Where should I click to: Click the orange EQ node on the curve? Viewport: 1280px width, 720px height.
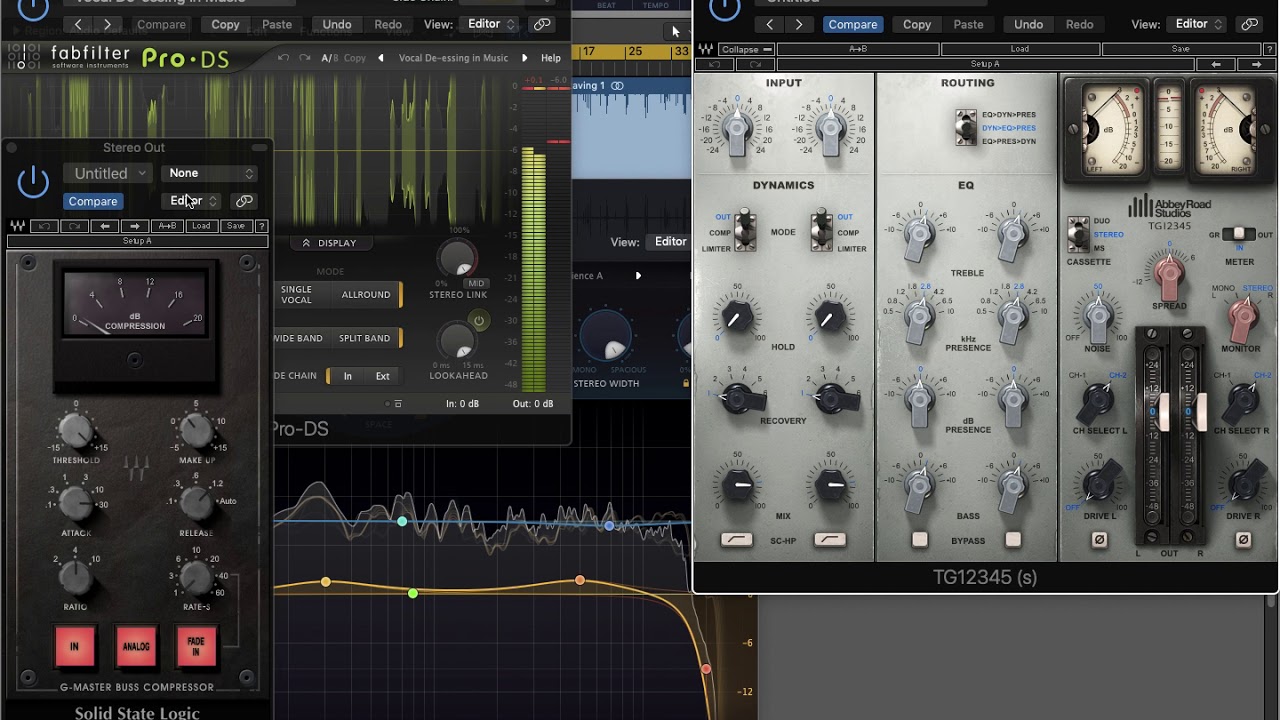[x=580, y=580]
